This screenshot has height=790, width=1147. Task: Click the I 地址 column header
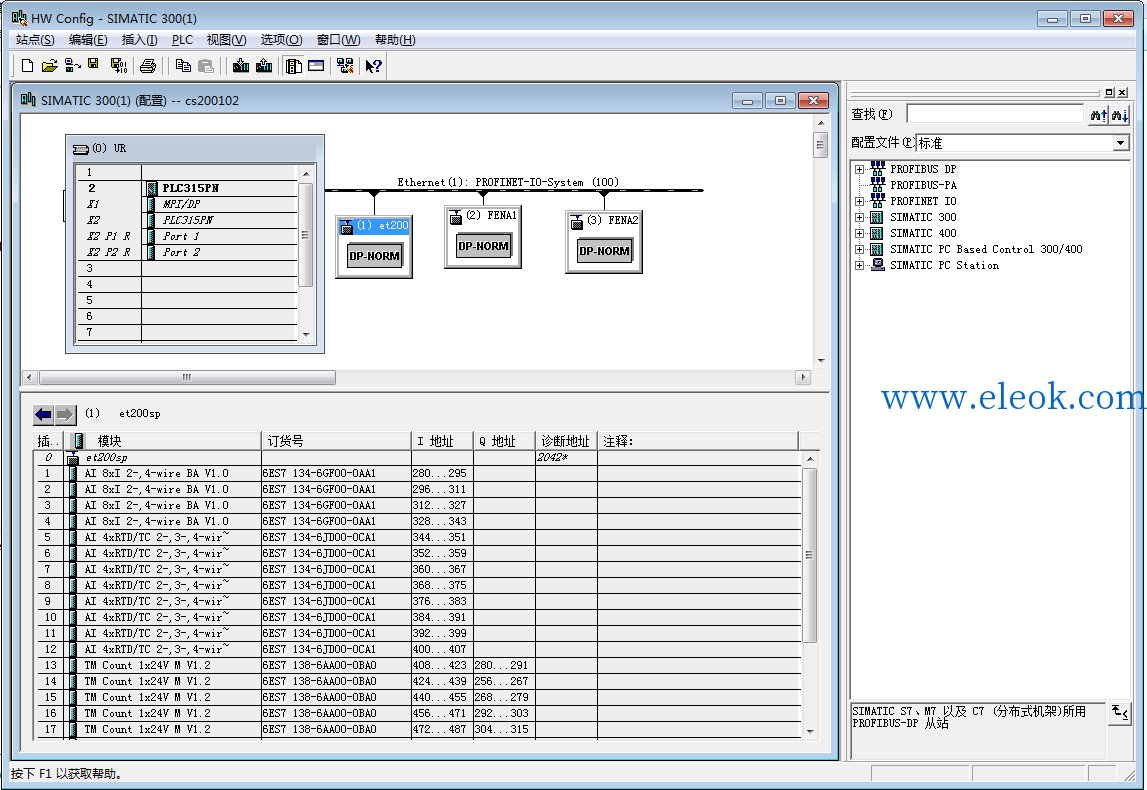442,441
